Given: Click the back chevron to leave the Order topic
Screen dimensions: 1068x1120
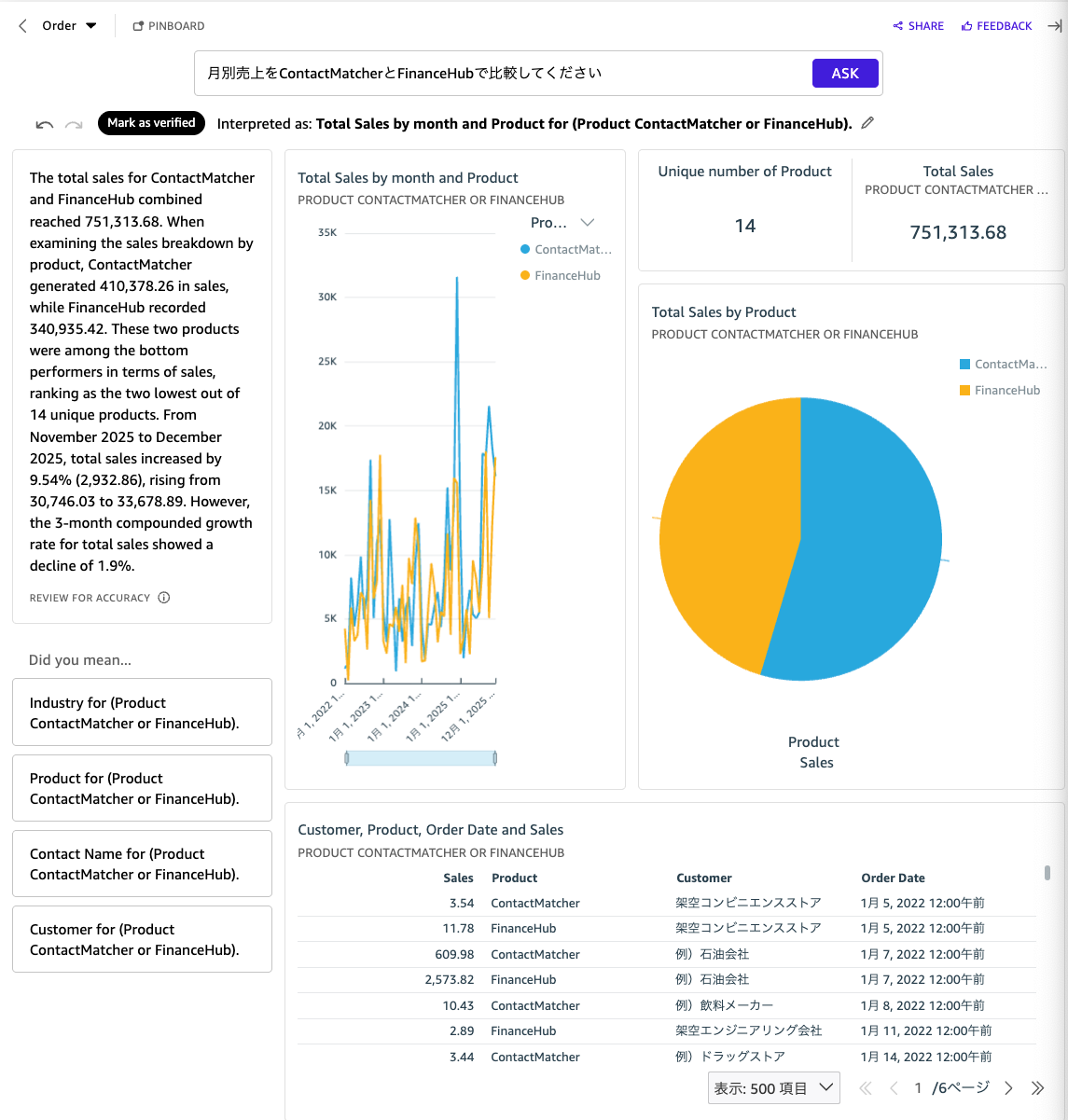Looking at the screenshot, I should (x=21, y=25).
